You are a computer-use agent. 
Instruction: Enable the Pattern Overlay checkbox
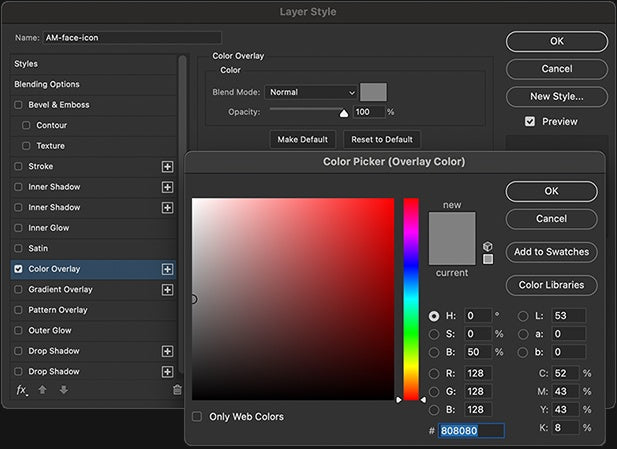(18, 310)
